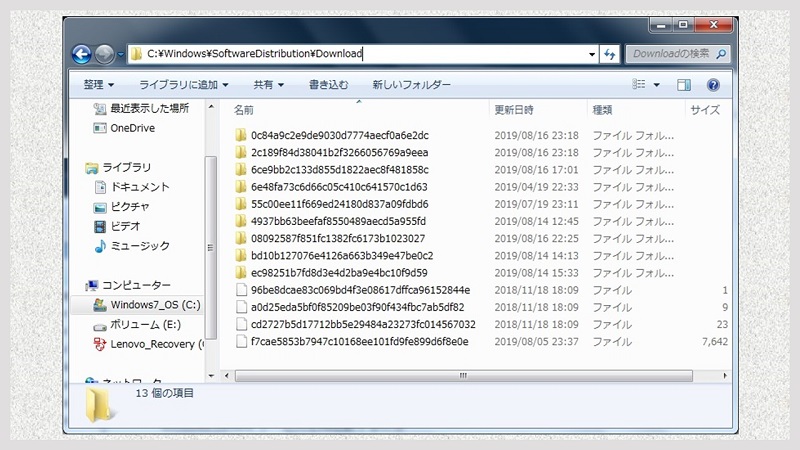The image size is (800, 450).
Task: Click navigation pane scroll up arrow
Action: 211,107
